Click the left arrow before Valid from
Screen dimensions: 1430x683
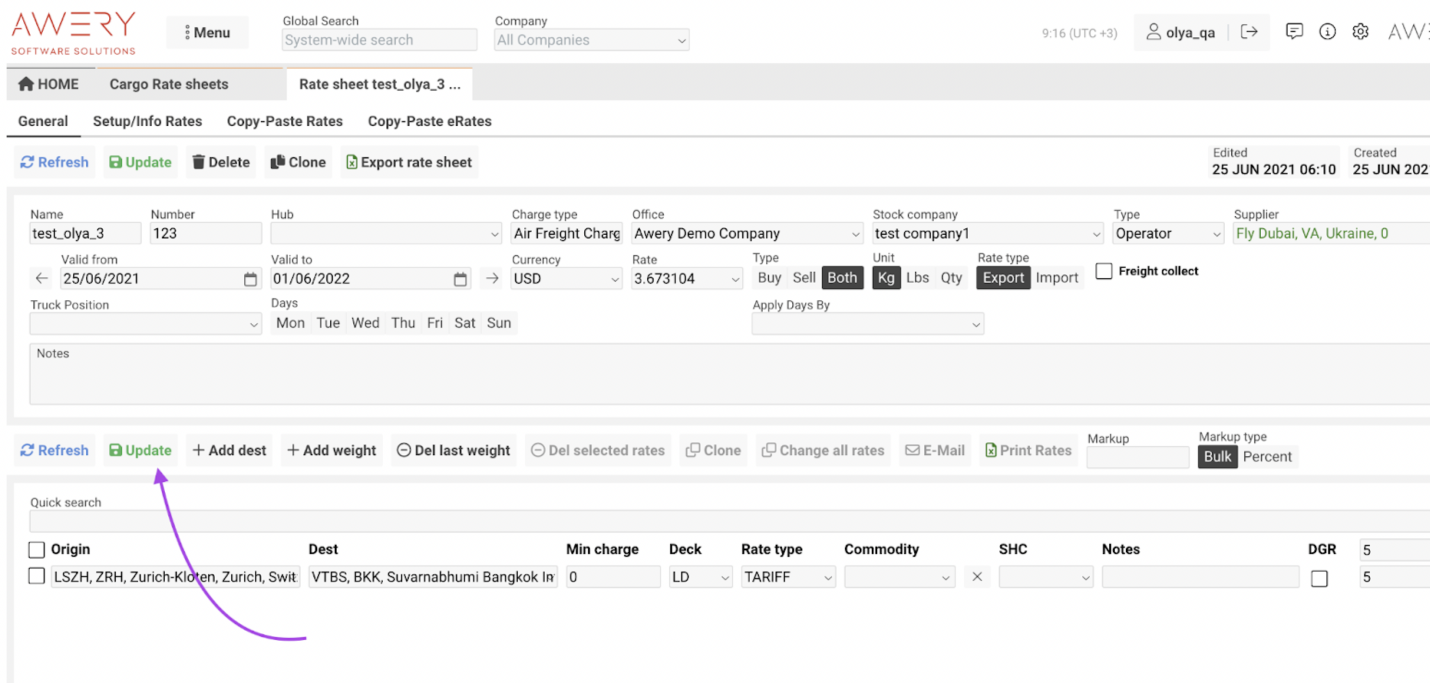41,279
